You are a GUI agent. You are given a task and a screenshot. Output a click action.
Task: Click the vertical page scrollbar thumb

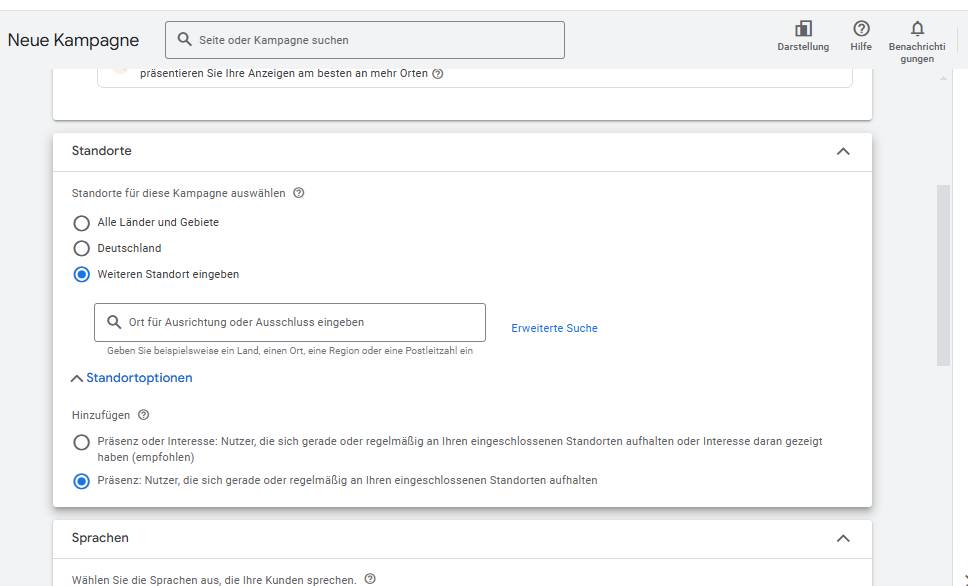pyautogui.click(x=943, y=275)
